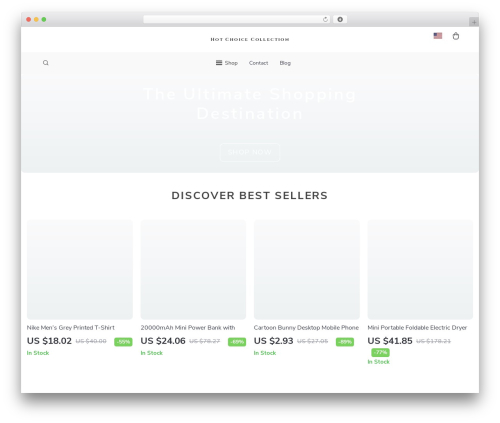Click the SHOP NOW button
The image size is (500, 423).
pyautogui.click(x=250, y=152)
